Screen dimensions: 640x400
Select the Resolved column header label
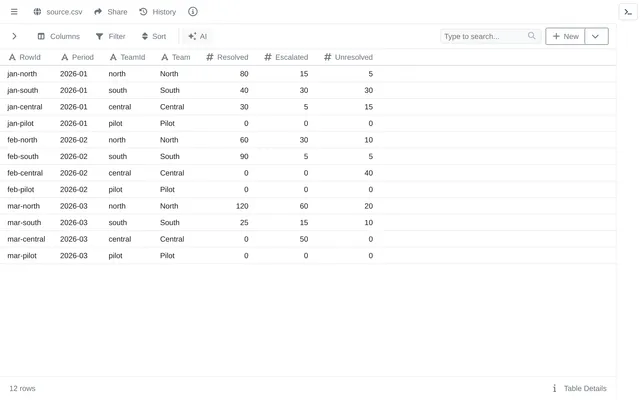click(233, 57)
